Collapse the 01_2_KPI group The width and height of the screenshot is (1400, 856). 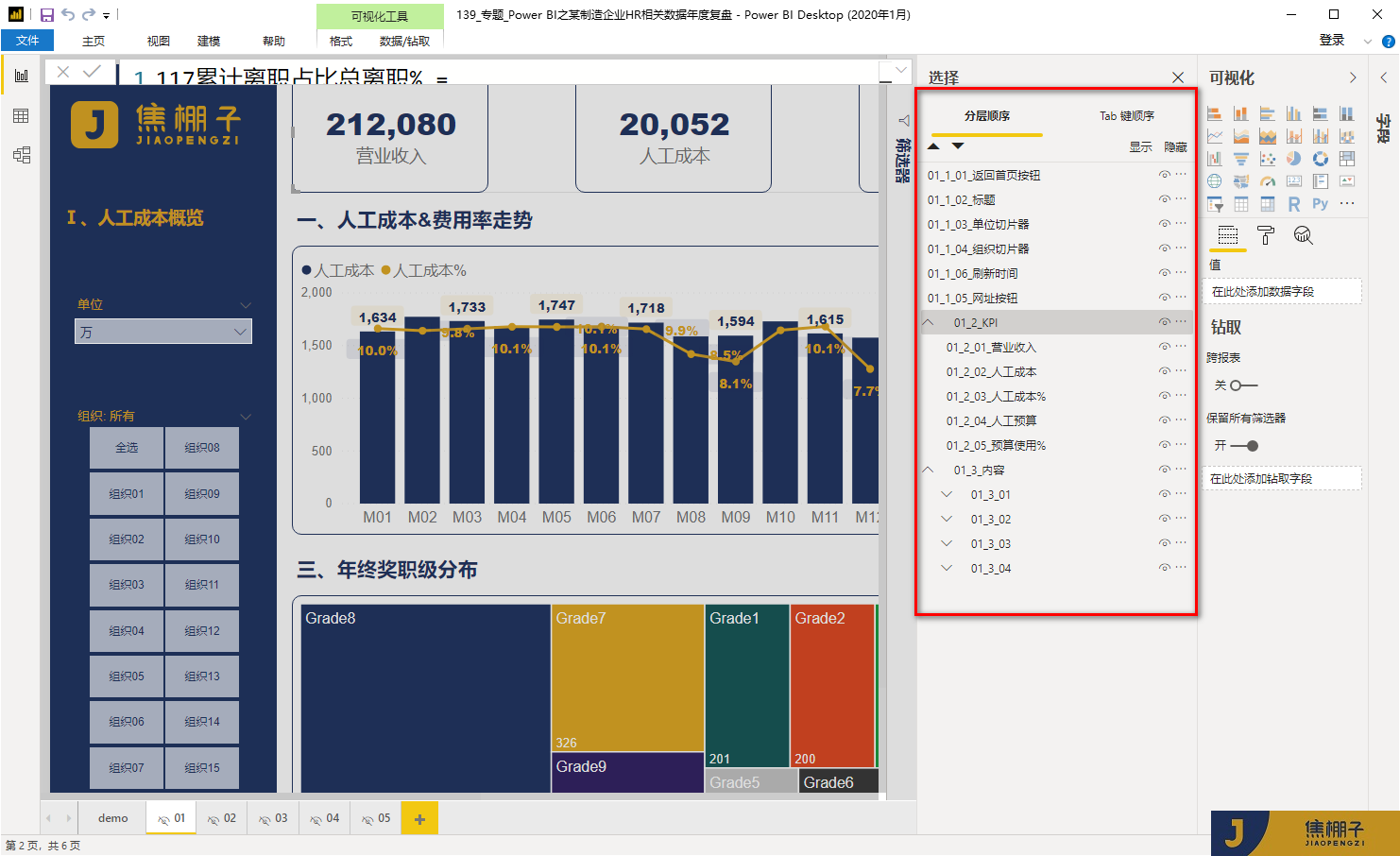click(929, 322)
